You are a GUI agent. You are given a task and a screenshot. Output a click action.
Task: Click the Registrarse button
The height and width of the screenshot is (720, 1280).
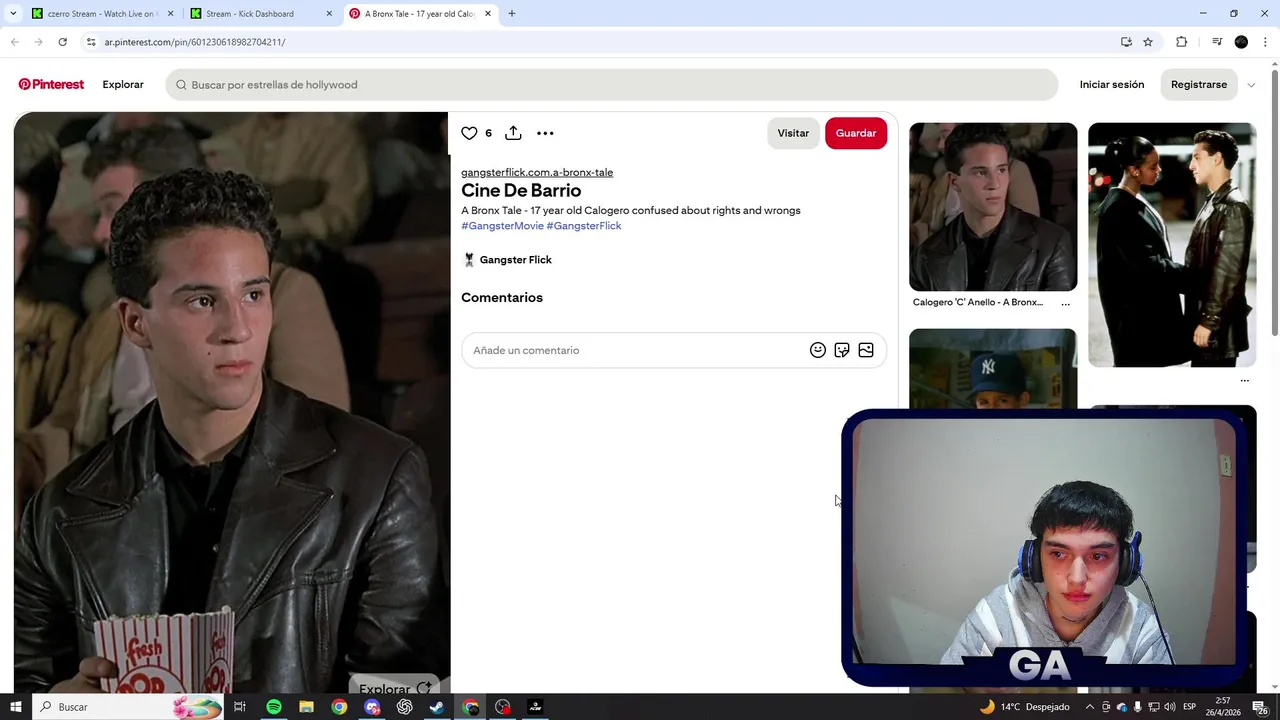tap(1199, 85)
